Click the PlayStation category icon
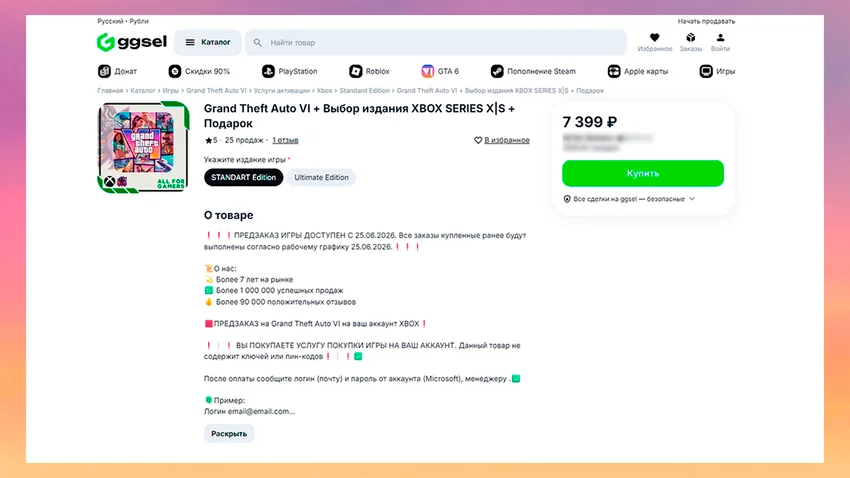850x478 pixels. point(268,71)
